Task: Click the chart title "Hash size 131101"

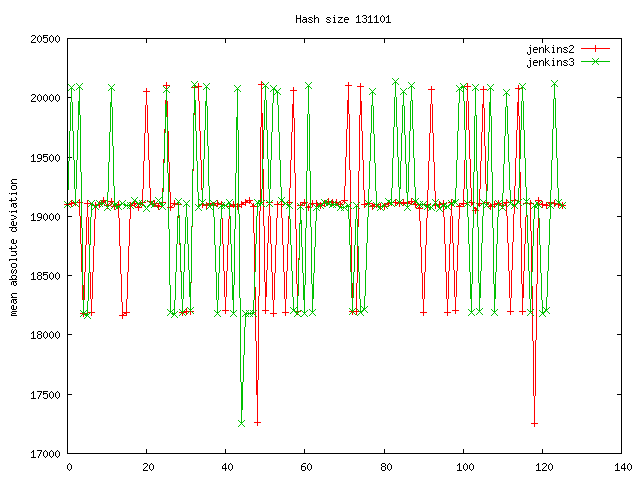Action: [x=343, y=19]
